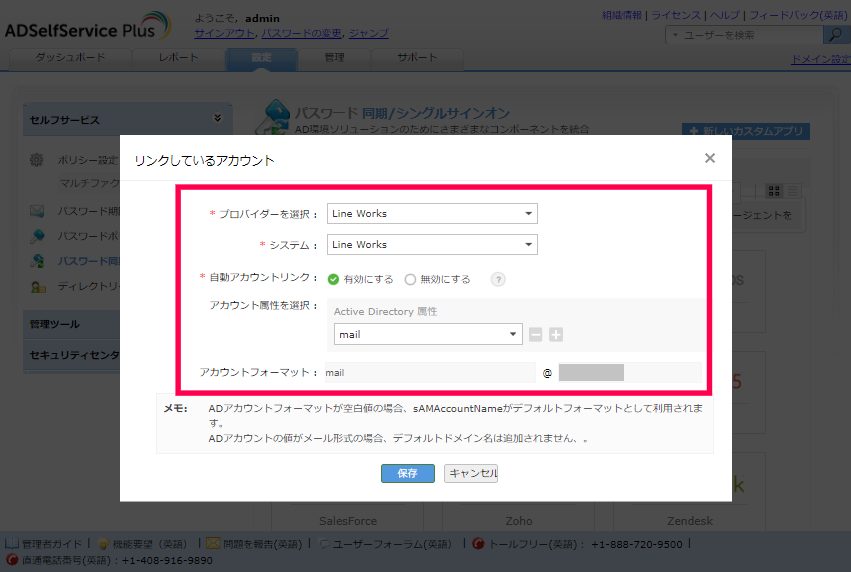This screenshot has width=851, height=572.
Task: Select the 無効にする radio button
Action: 410,279
